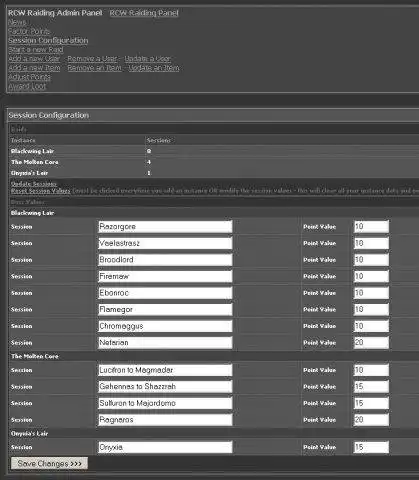419x480 pixels.
Task: Focus the Vaelastrasz session name field
Action: 165,243
